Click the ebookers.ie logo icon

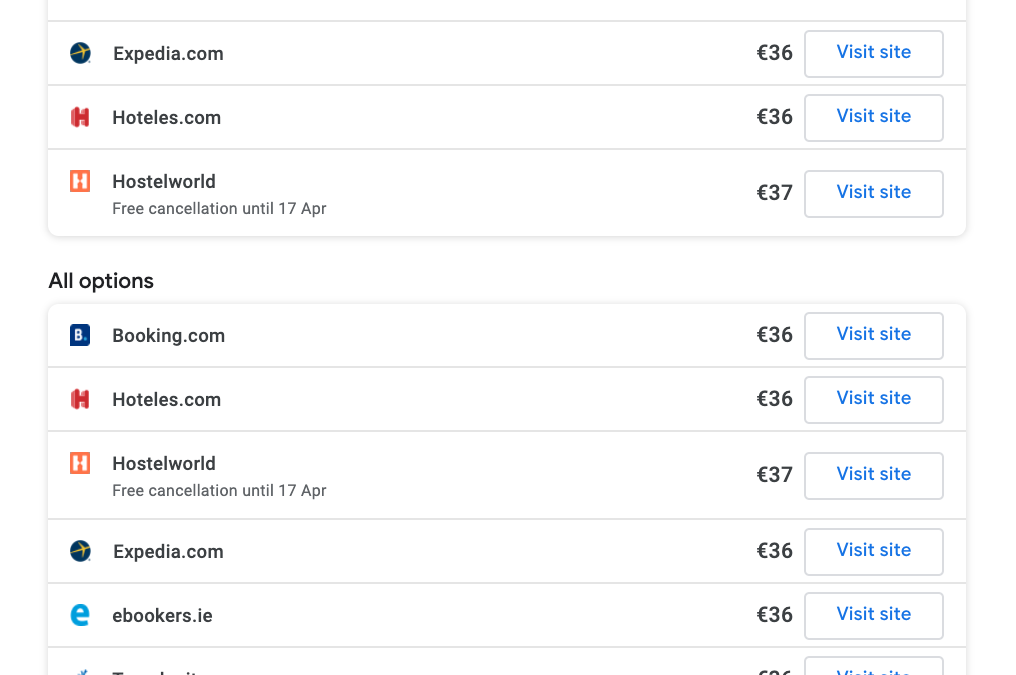point(80,615)
